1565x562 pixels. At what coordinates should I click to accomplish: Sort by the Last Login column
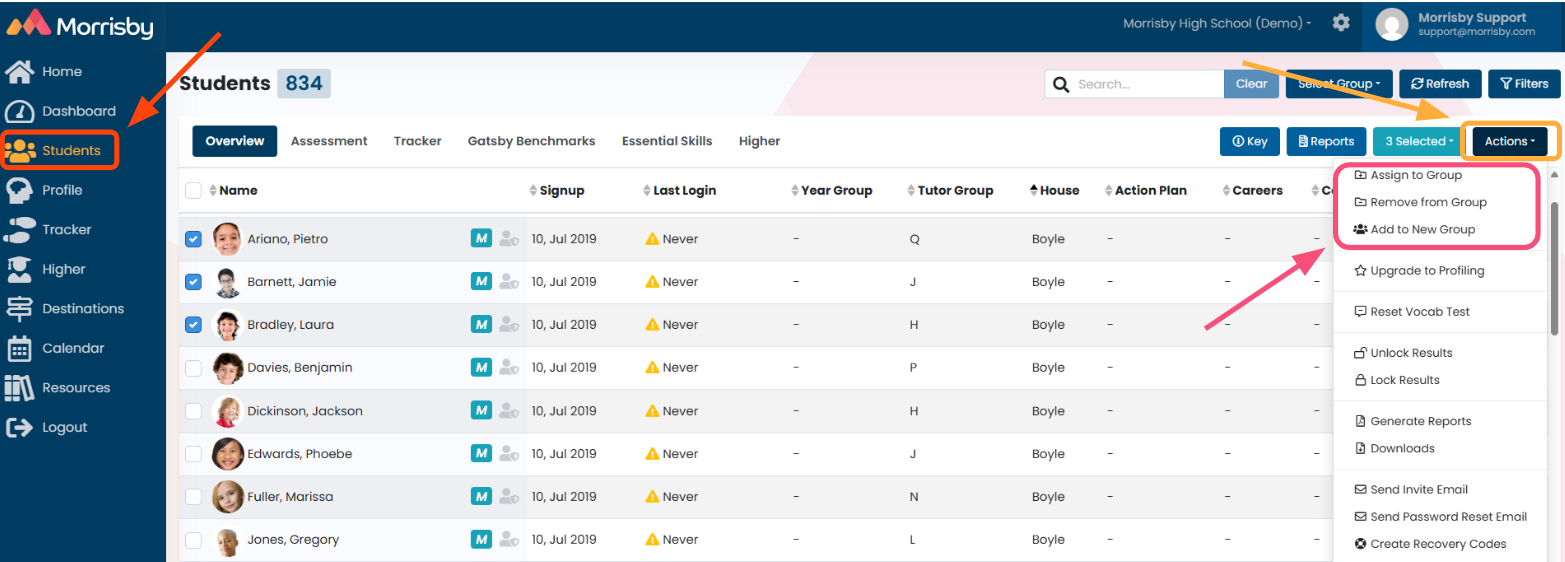(679, 190)
